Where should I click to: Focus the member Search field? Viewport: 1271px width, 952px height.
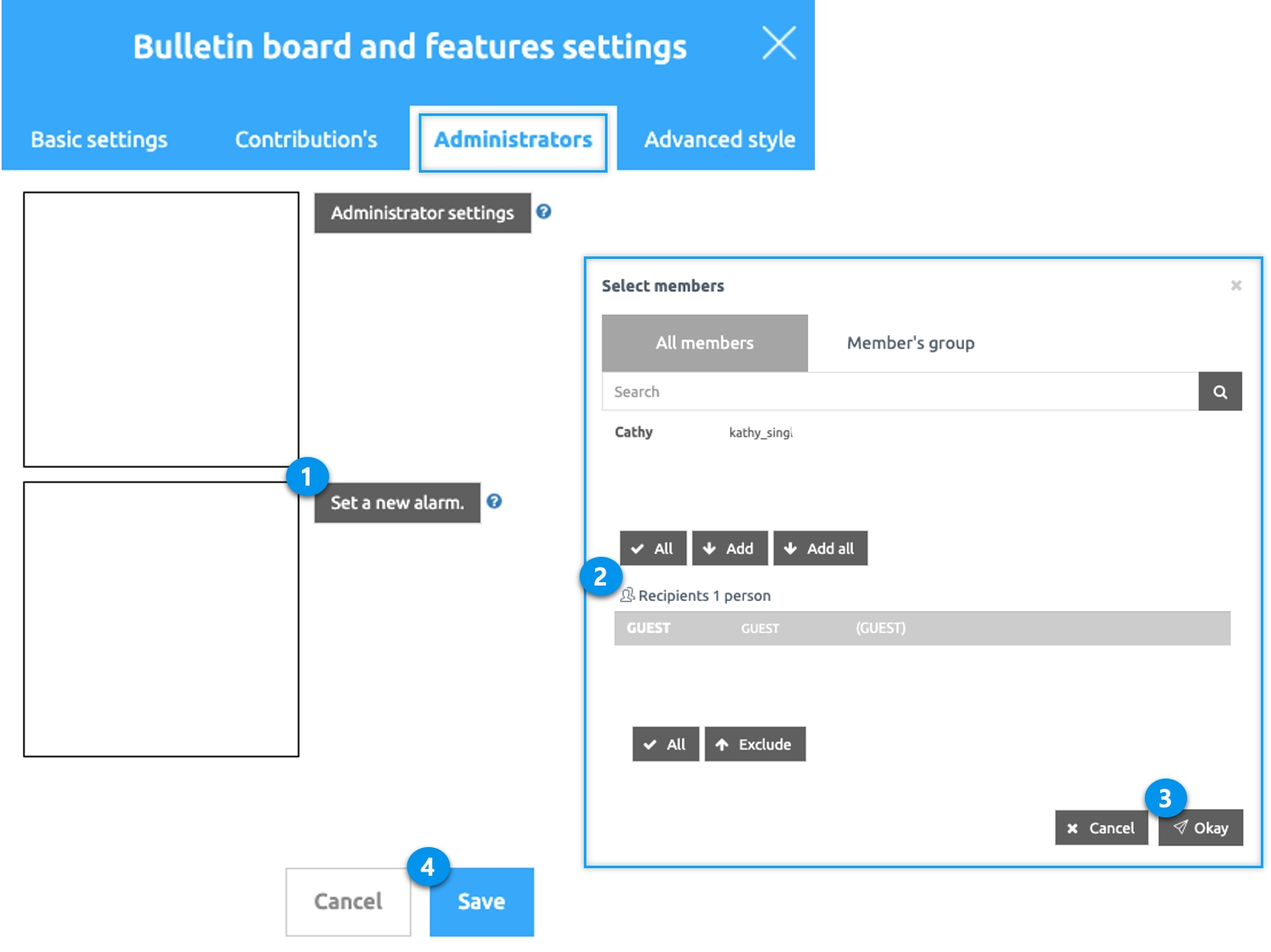pos(900,392)
